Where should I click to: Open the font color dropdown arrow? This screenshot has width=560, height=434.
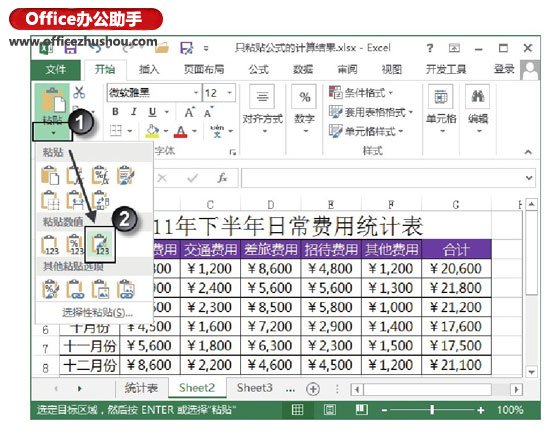pos(194,131)
